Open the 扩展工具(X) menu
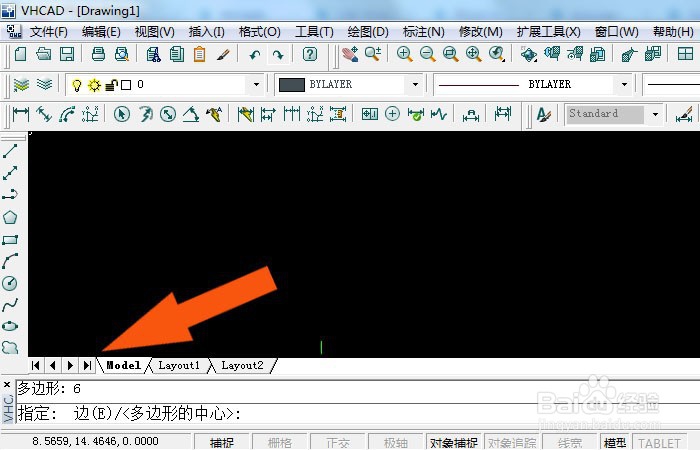Viewport: 700px width, 450px height. pos(549,32)
